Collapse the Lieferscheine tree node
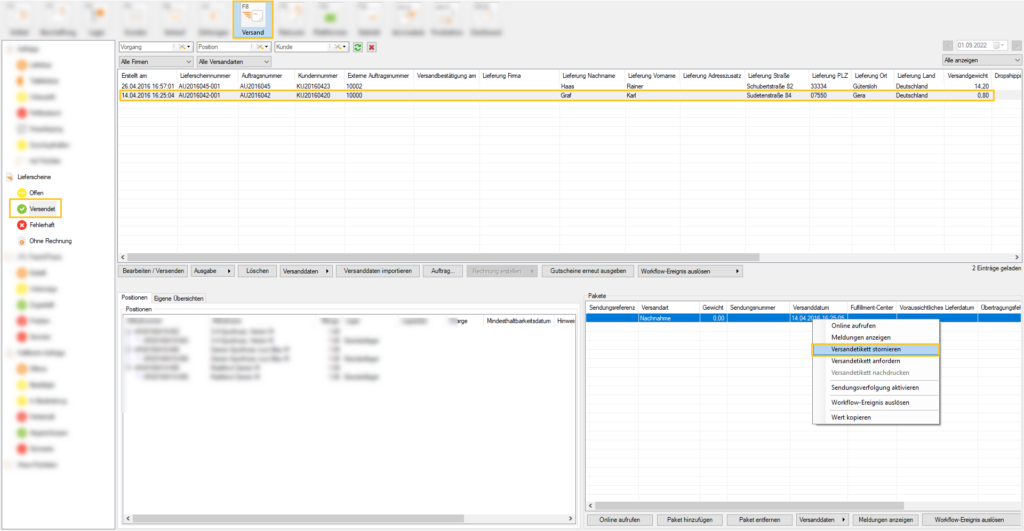Viewport: 1024px width, 531px height. pos(9,176)
